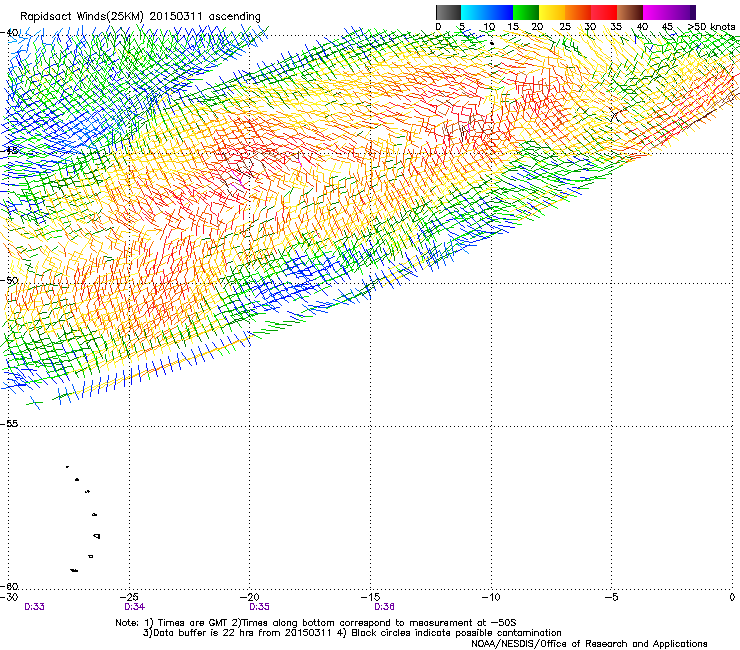Click the latitude label '-60'
740x650 pixels.
click(9, 586)
